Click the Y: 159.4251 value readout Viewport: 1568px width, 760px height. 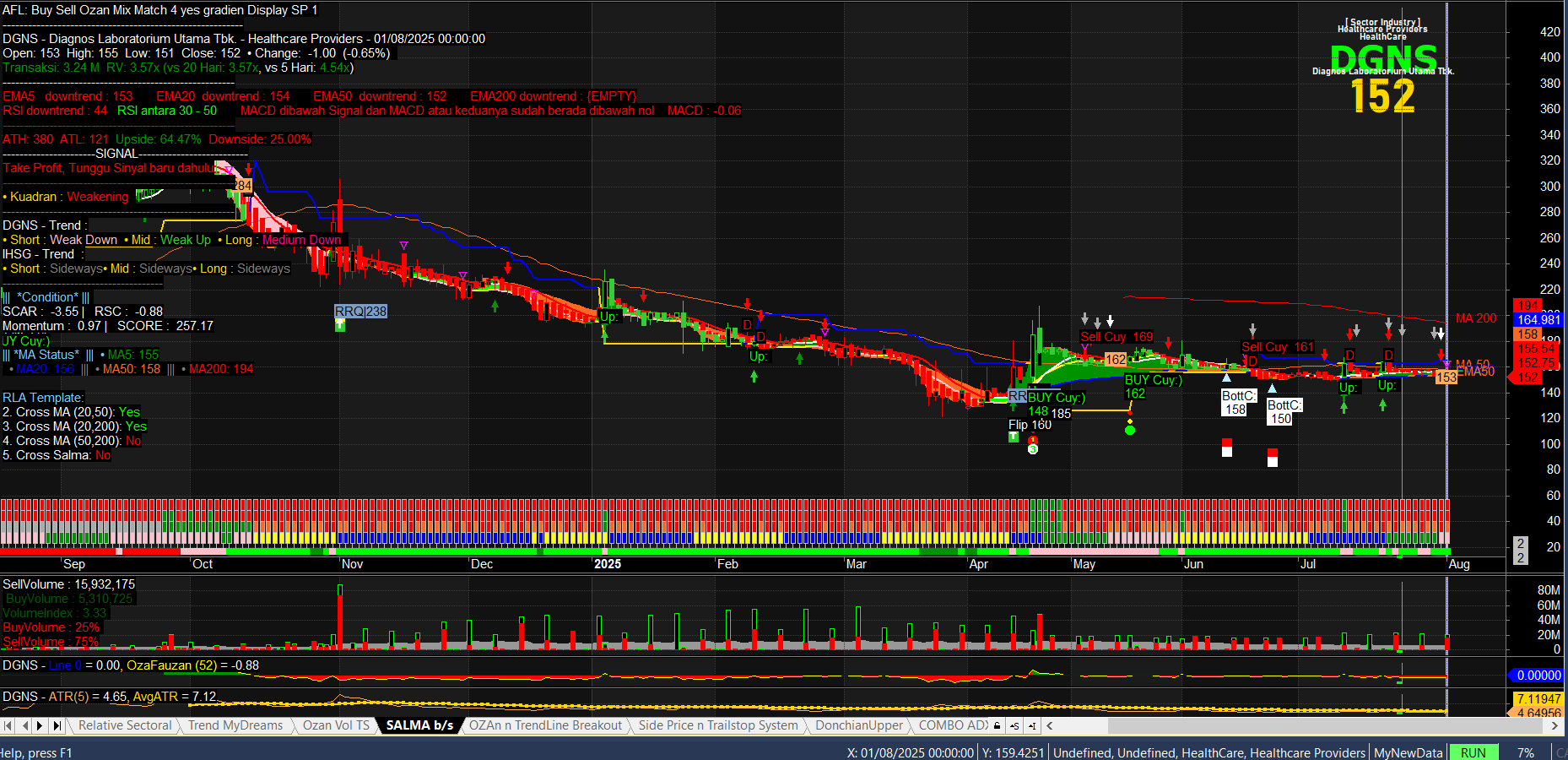1014,752
